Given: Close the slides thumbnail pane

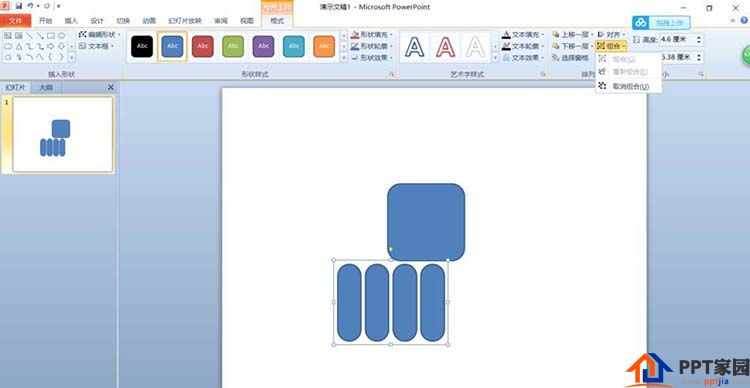Looking at the screenshot, I should tap(110, 88).
